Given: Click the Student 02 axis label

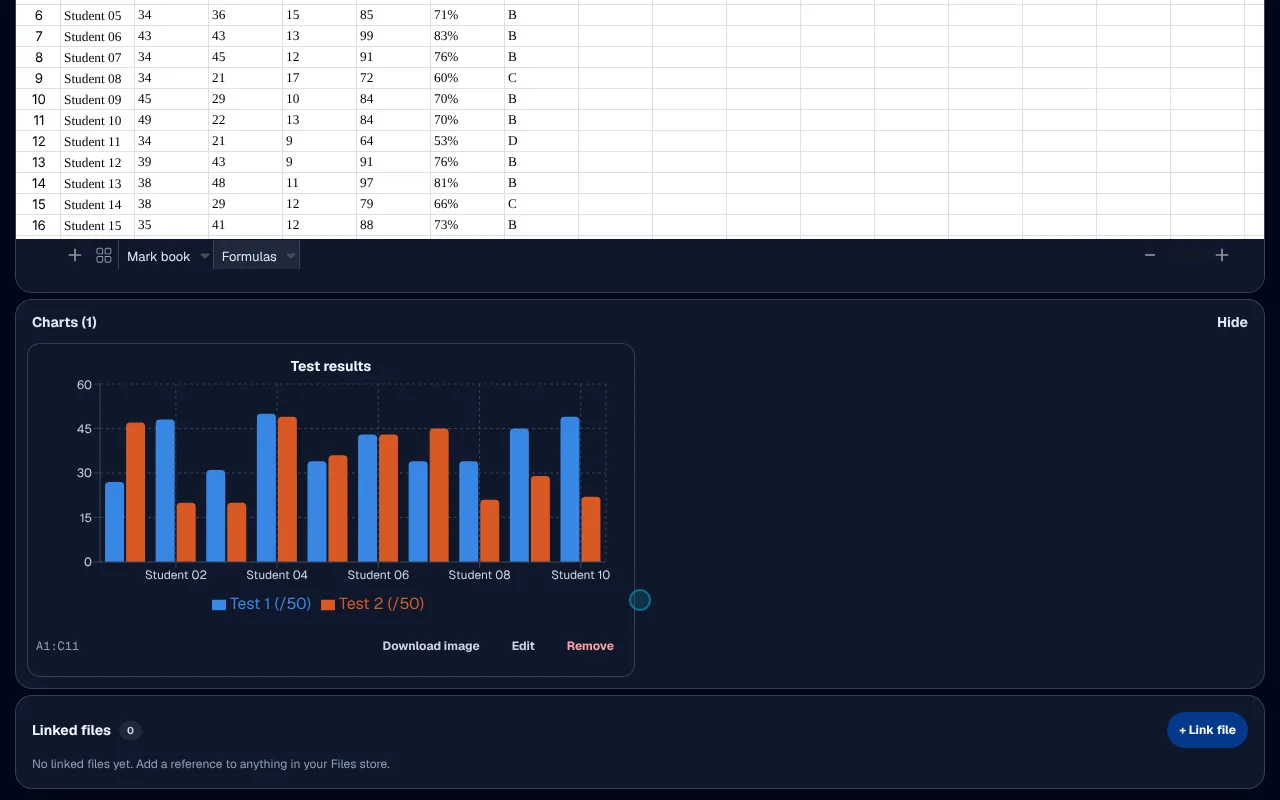Looking at the screenshot, I should point(176,575).
